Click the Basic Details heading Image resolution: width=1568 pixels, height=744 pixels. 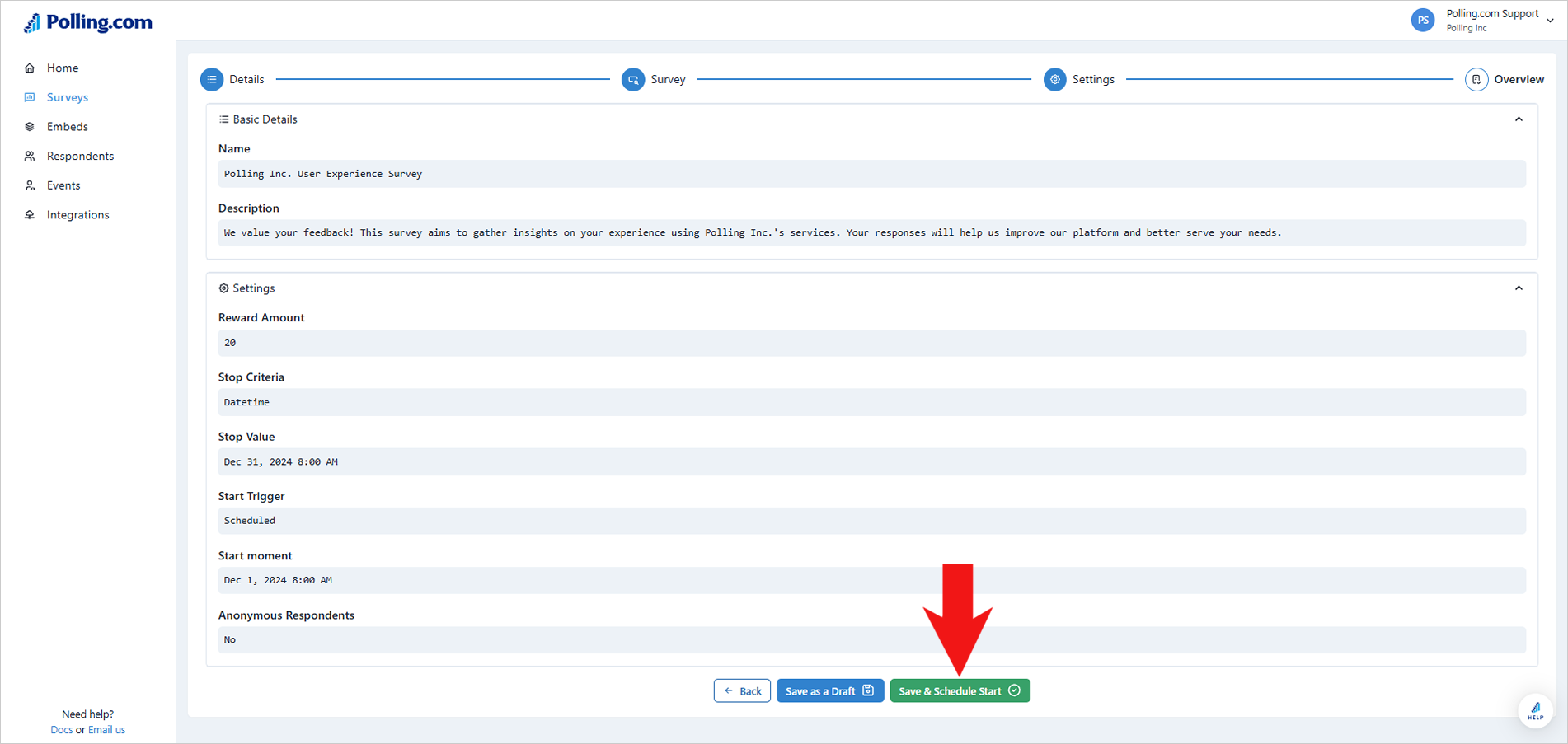click(x=265, y=119)
